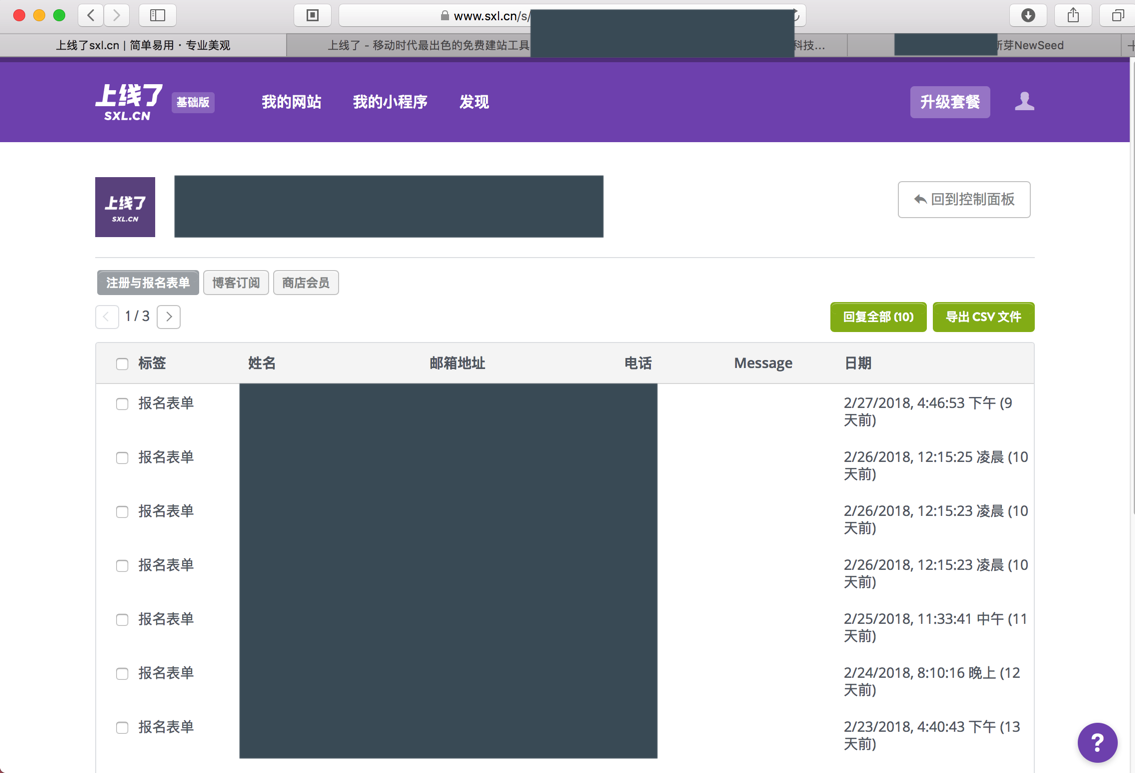Click the 邮箱地址 column header

(x=457, y=363)
